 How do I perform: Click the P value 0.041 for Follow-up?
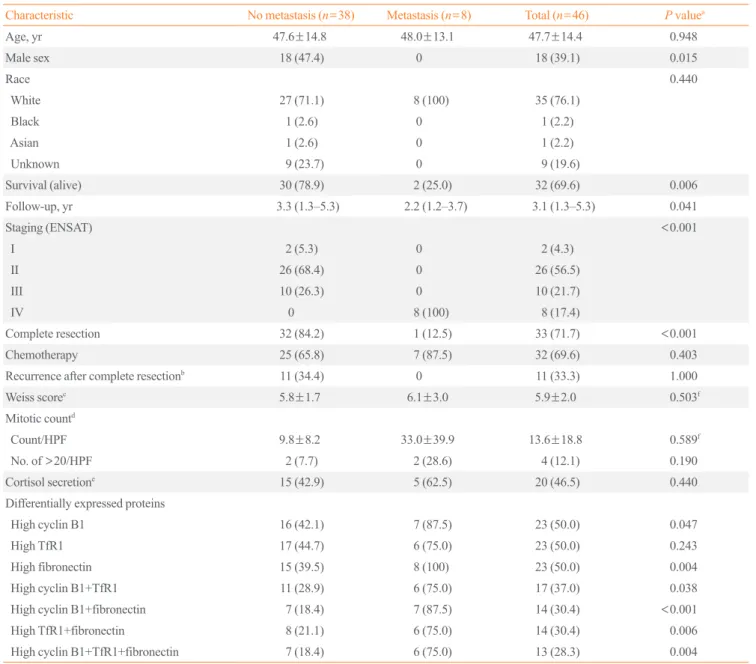(683, 206)
